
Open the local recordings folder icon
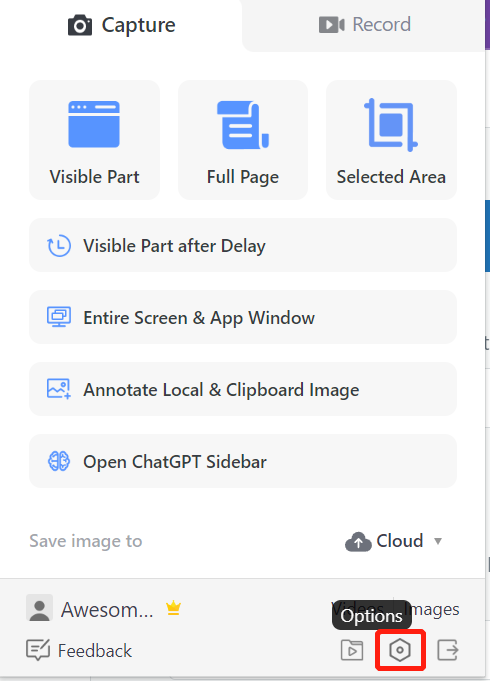[352, 650]
